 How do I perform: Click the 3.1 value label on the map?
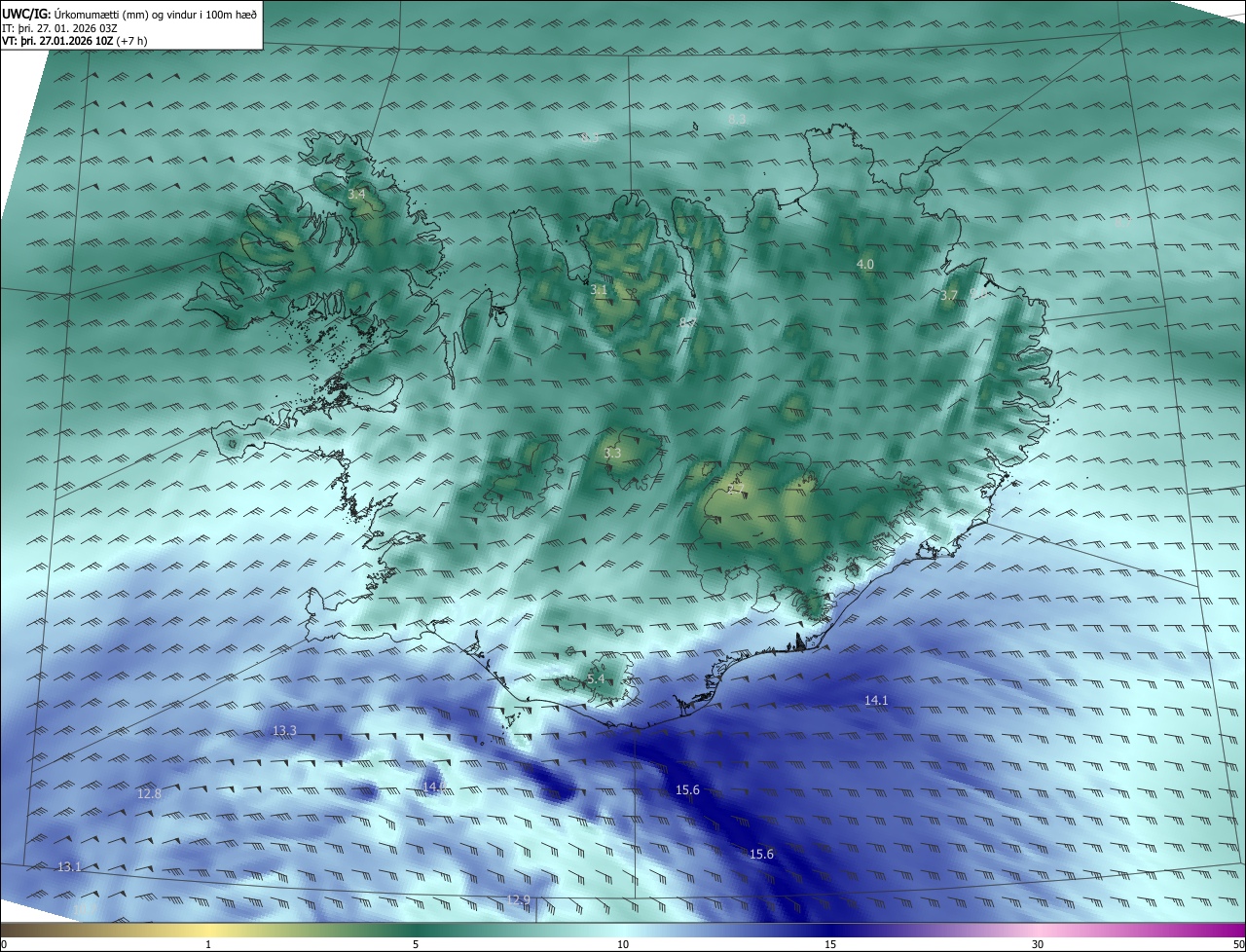(x=599, y=290)
